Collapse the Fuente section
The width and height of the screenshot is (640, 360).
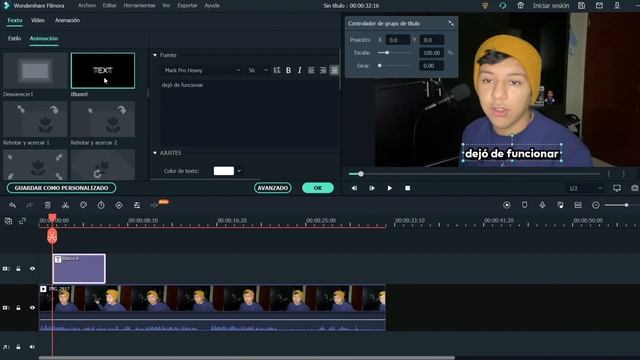[155, 55]
